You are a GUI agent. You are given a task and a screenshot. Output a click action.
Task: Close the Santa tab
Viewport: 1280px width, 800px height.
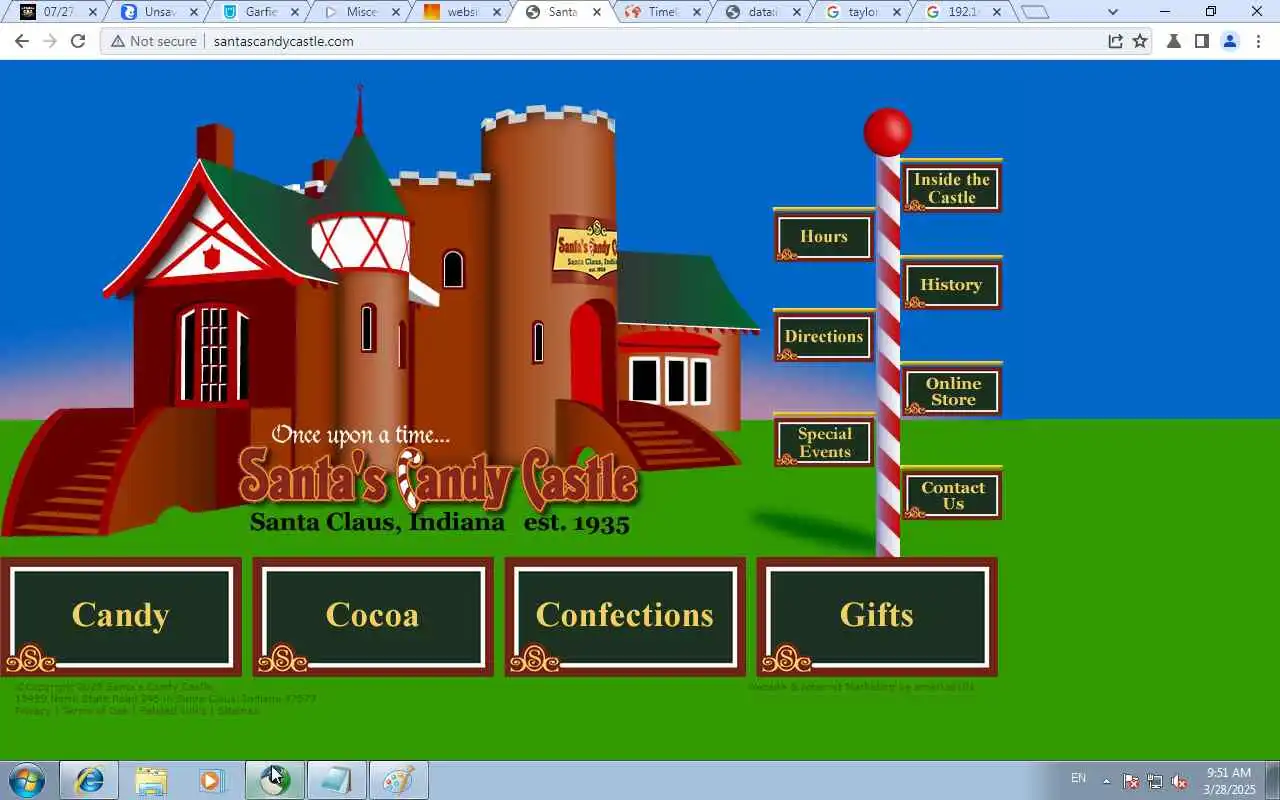point(597,12)
